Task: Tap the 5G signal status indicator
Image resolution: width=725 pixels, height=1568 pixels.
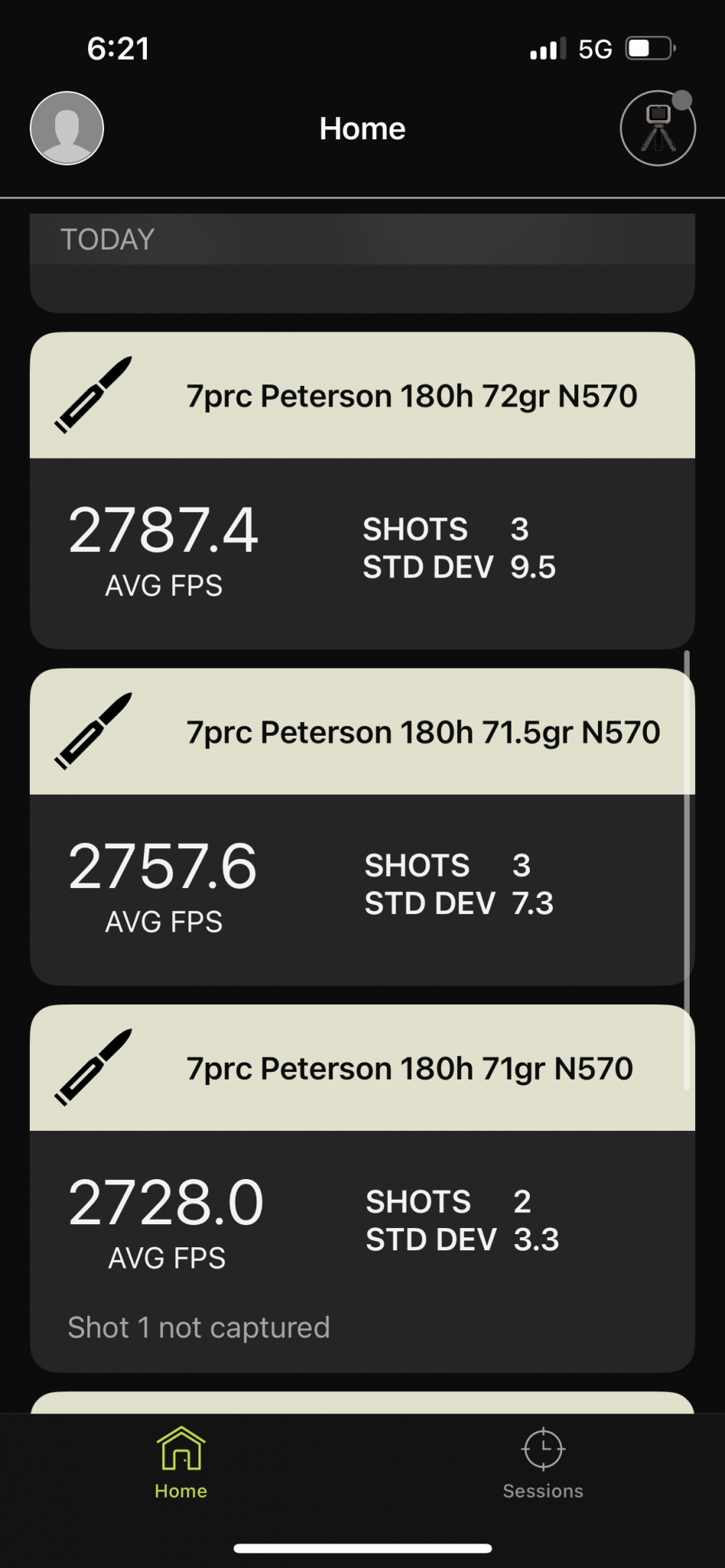Action: pos(595,49)
